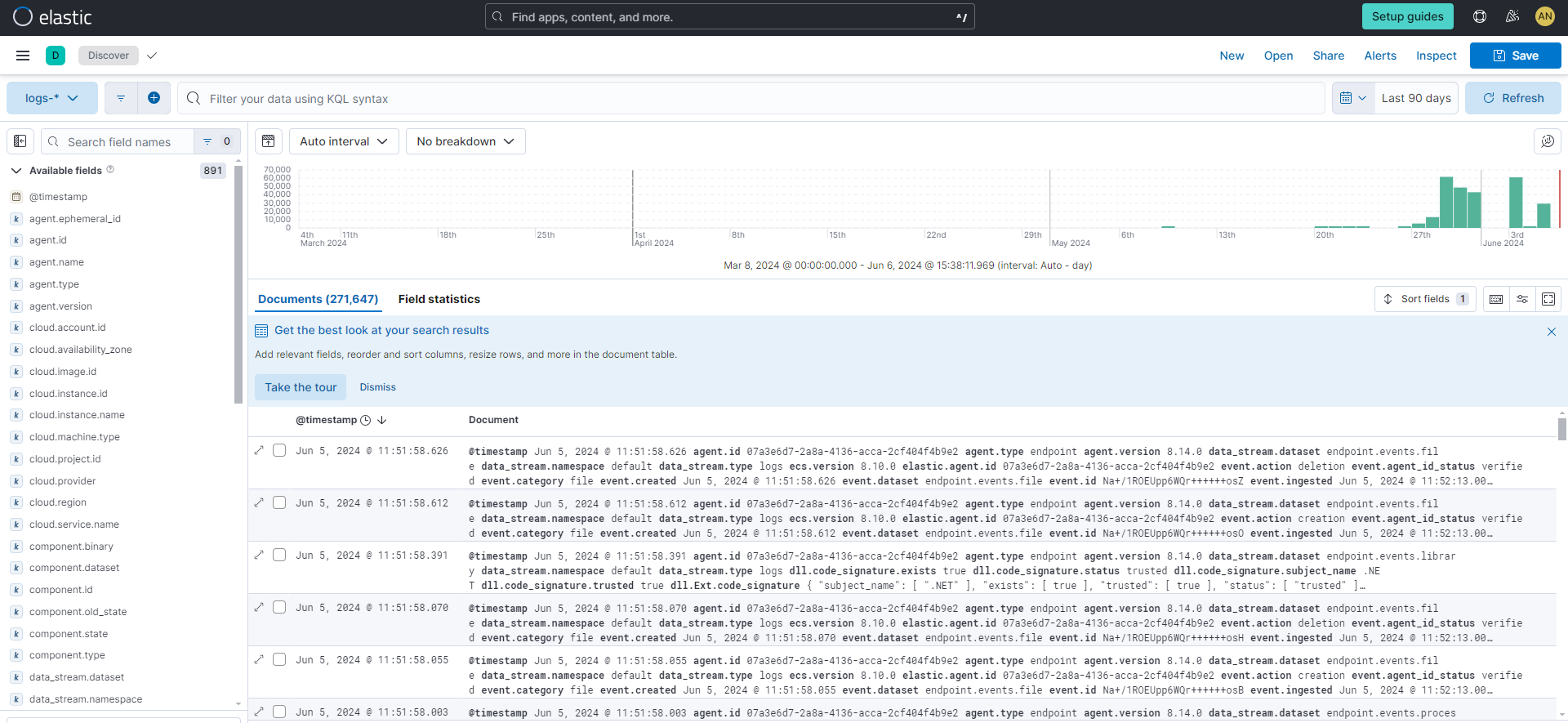Open the display options icon in table toolbar
Image resolution: width=1568 pixels, height=723 pixels.
coord(1522,299)
